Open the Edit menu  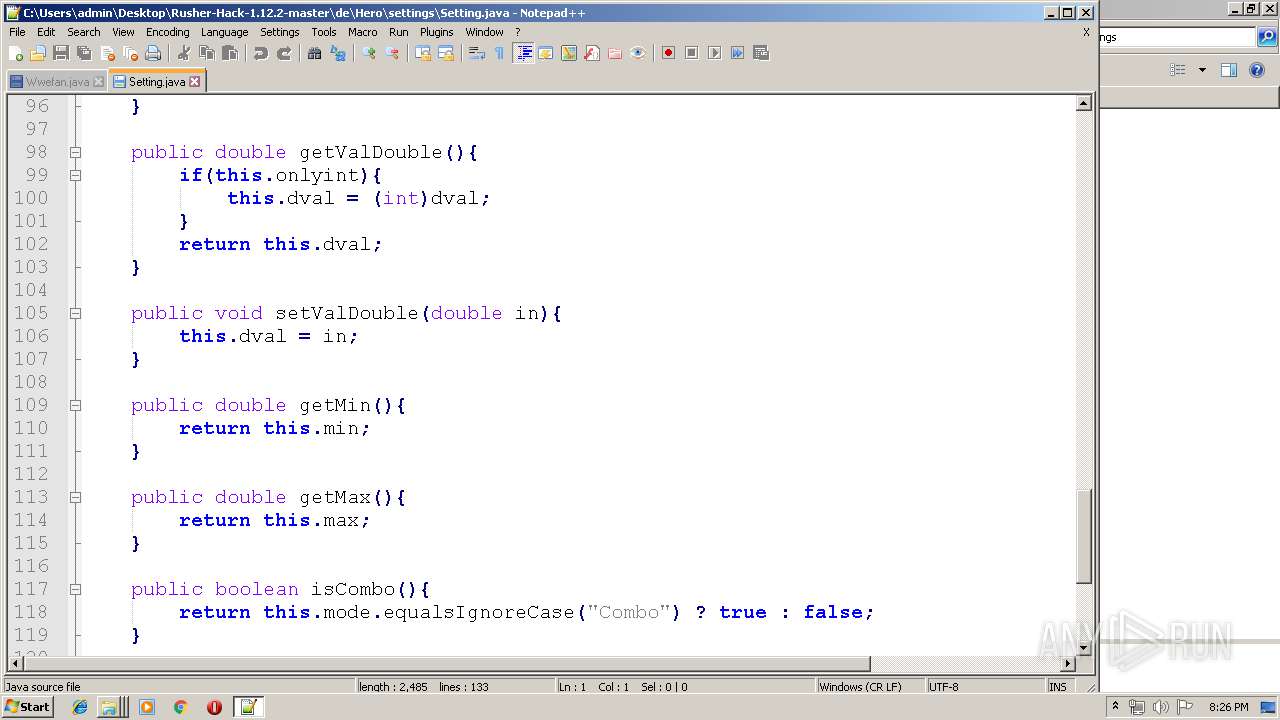coord(46,32)
